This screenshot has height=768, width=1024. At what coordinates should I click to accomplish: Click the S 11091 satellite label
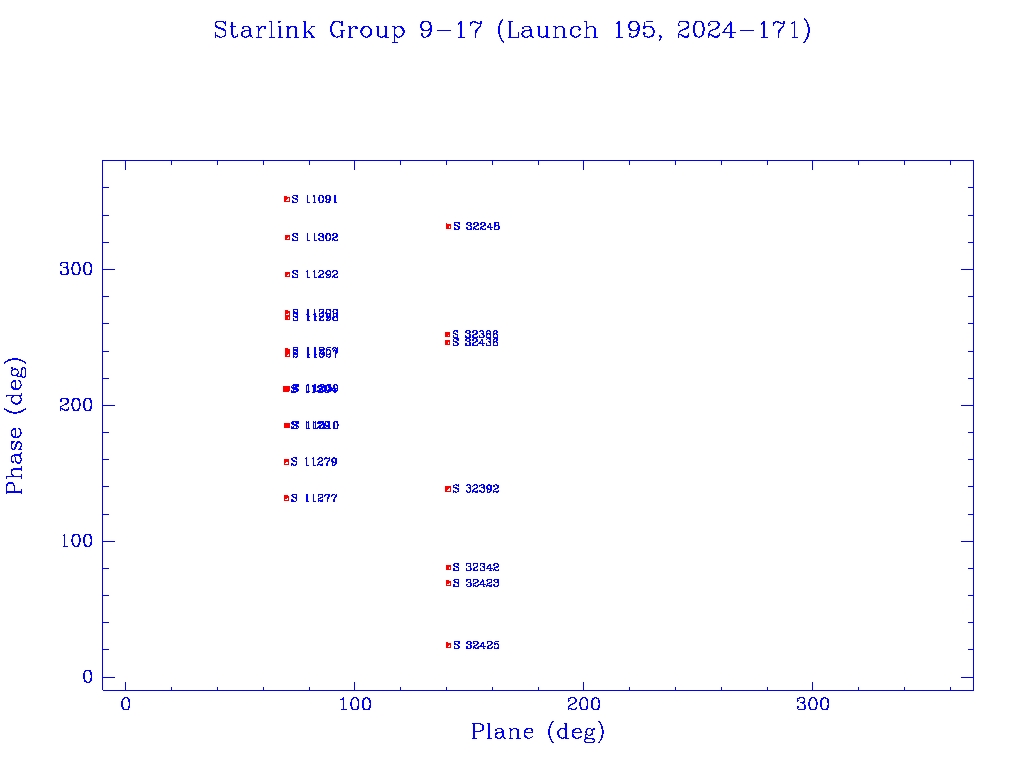tap(315, 199)
